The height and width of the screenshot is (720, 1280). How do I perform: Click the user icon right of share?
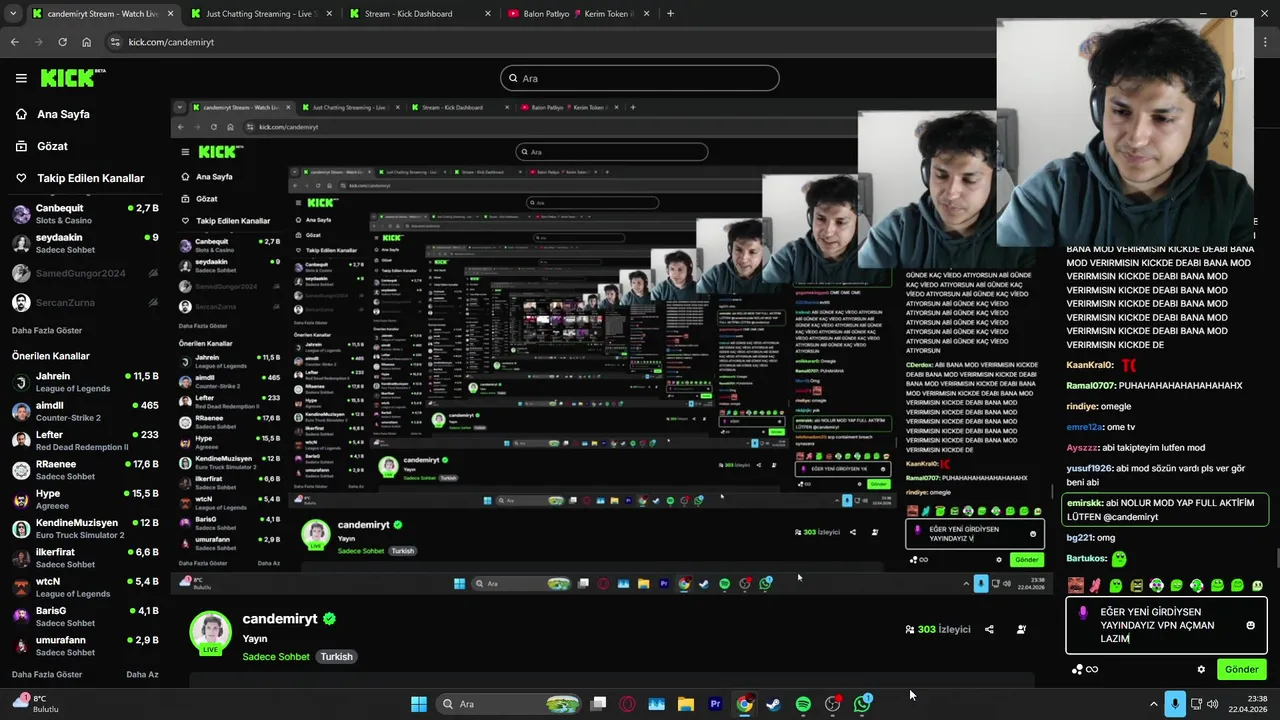click(1021, 630)
